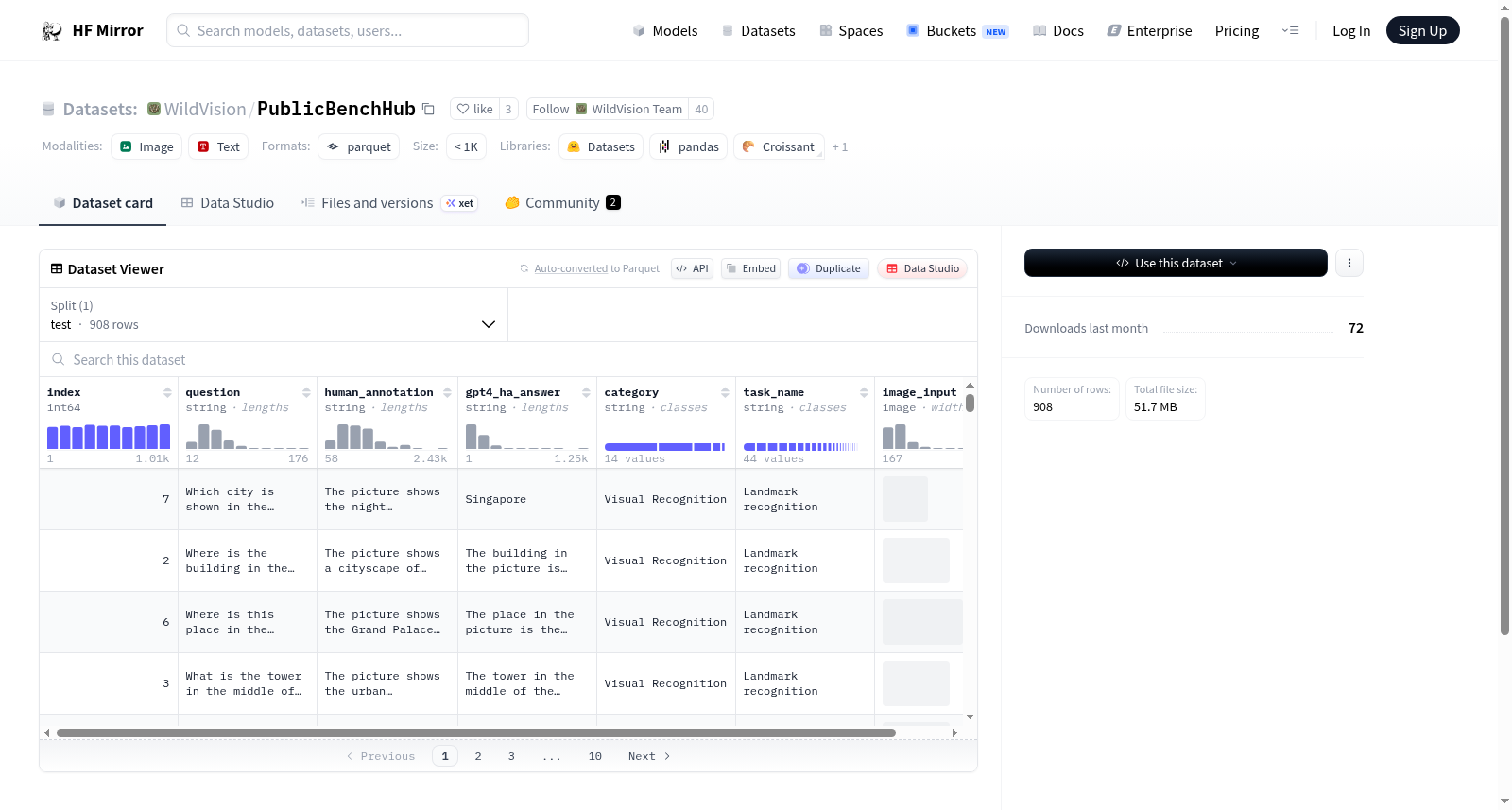Sort the task_name column using its sort arrows

tap(864, 392)
